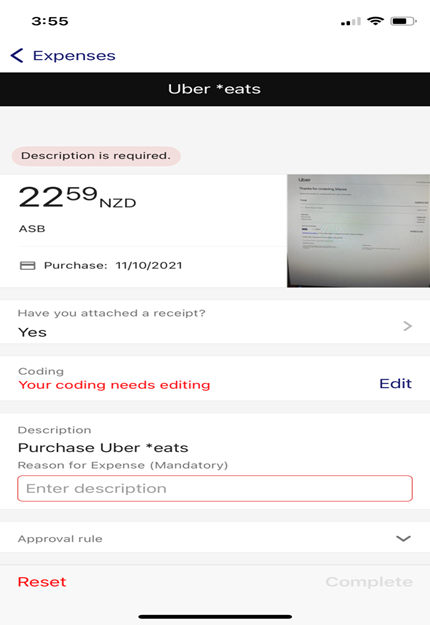Tap the Uber *eats title bar
This screenshot has height=625, width=430.
click(x=215, y=89)
